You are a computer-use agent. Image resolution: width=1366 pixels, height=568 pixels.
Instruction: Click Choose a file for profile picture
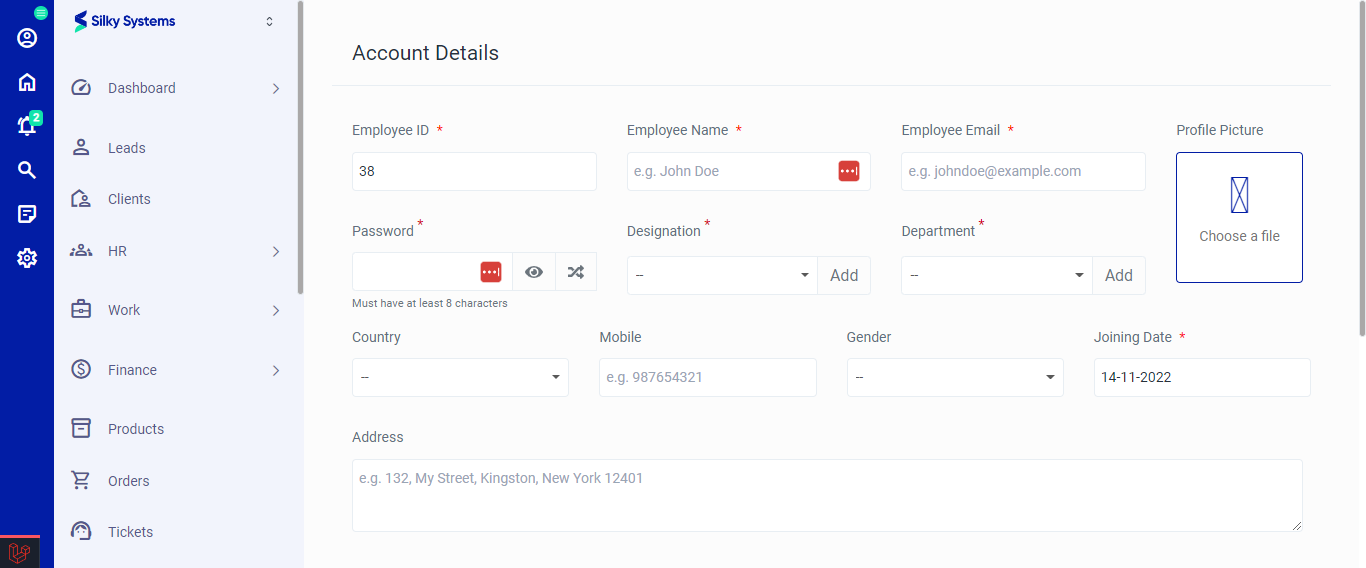coord(1240,217)
